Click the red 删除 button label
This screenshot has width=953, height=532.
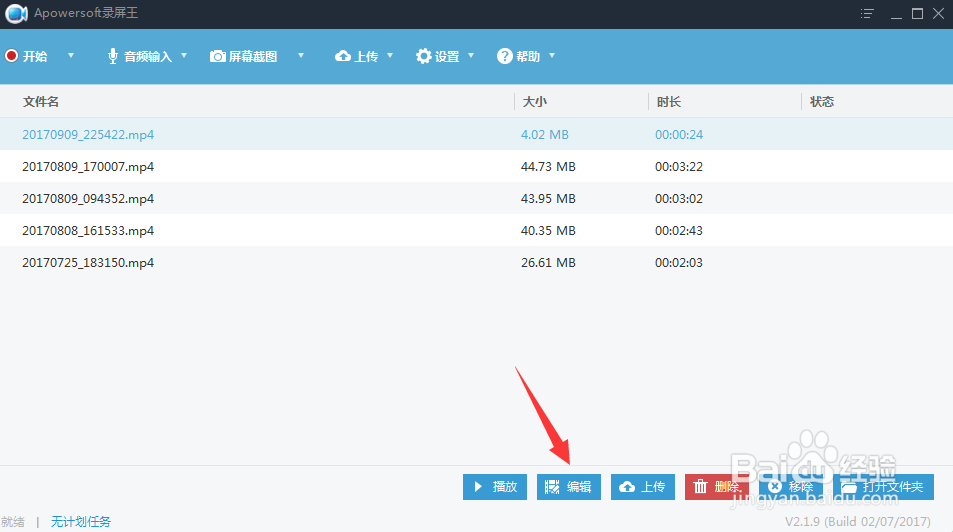[x=727, y=487]
